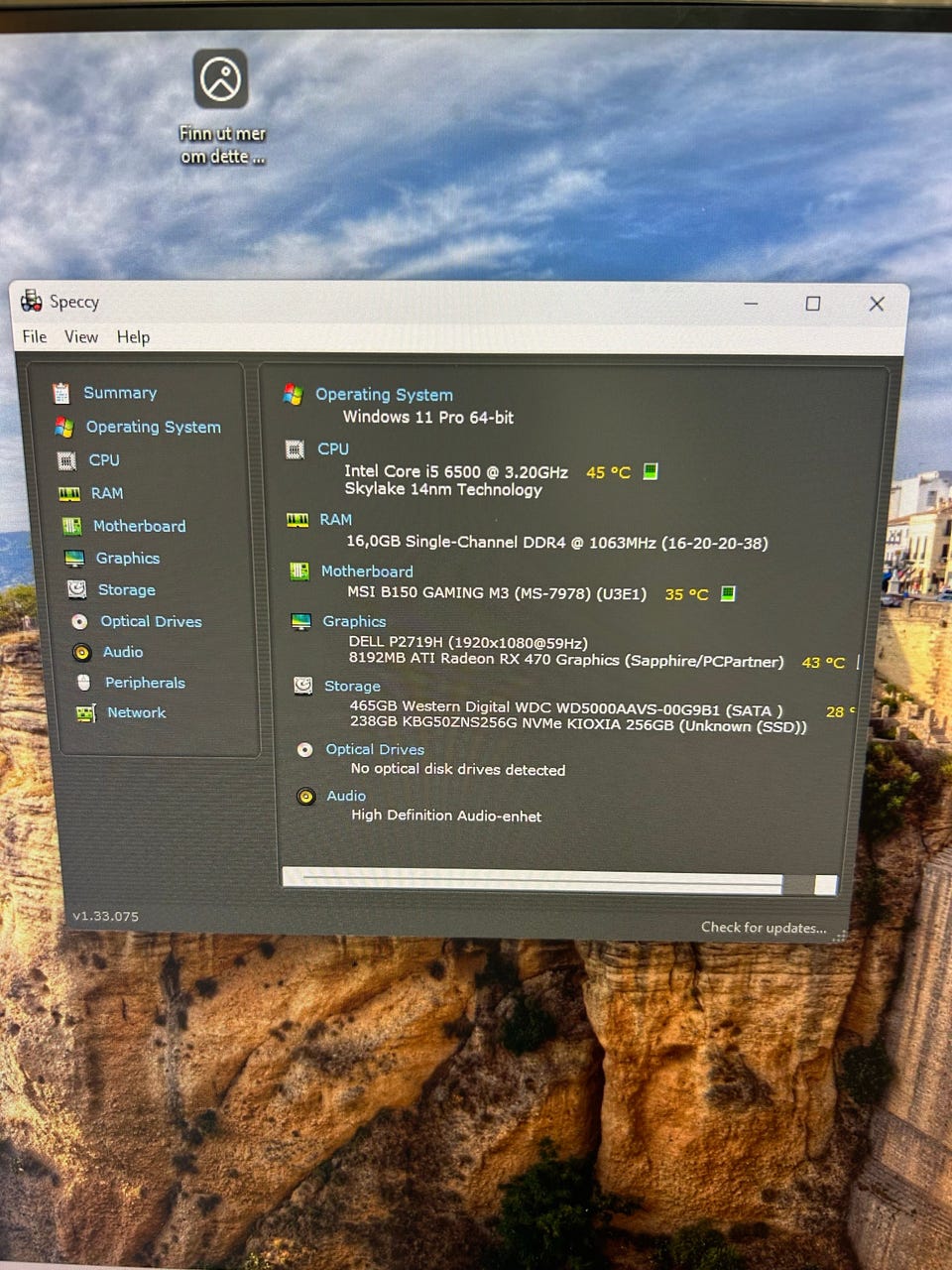952x1270 pixels.
Task: Click the Windows flag icon in summary pane
Action: [x=293, y=394]
